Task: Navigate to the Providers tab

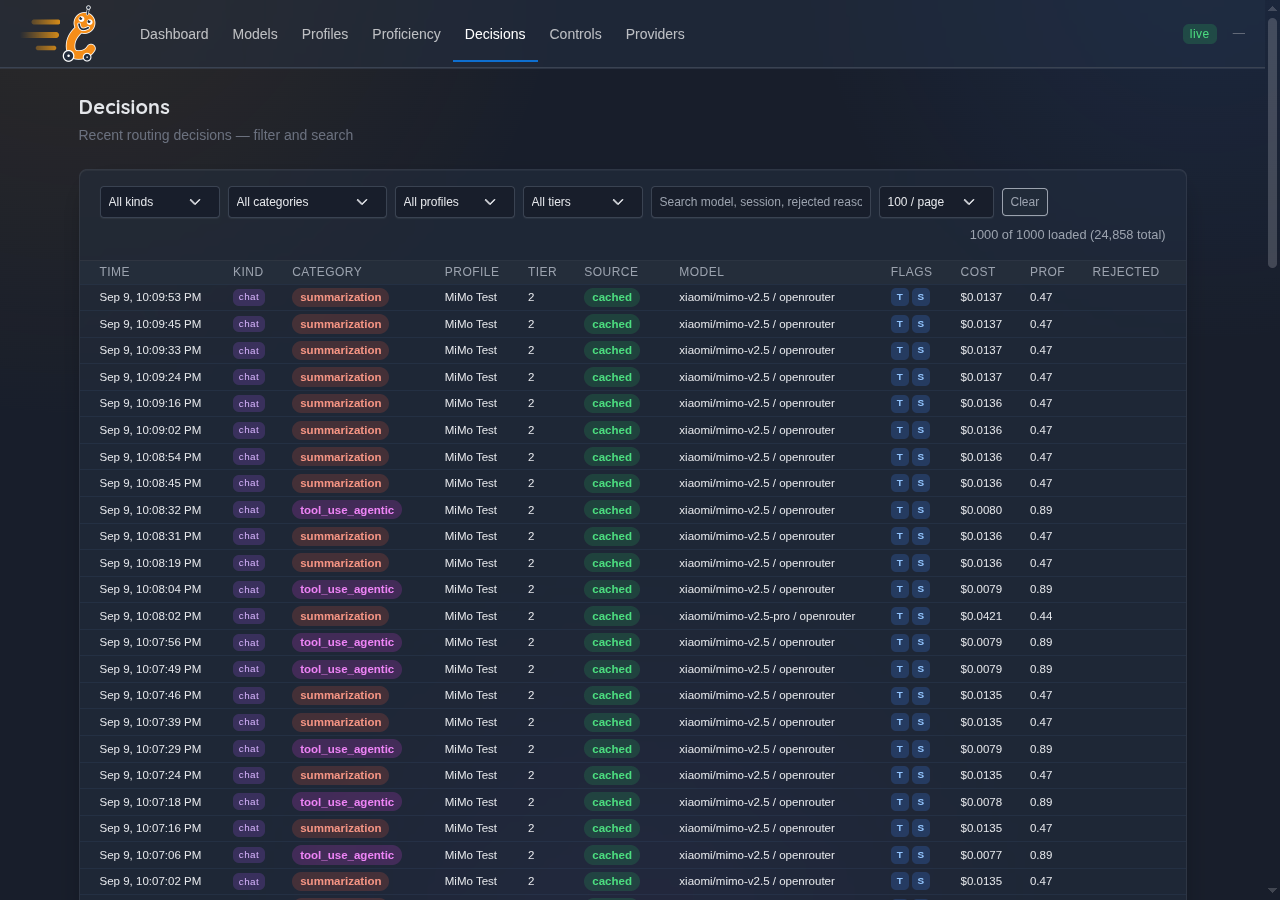Action: click(x=655, y=34)
